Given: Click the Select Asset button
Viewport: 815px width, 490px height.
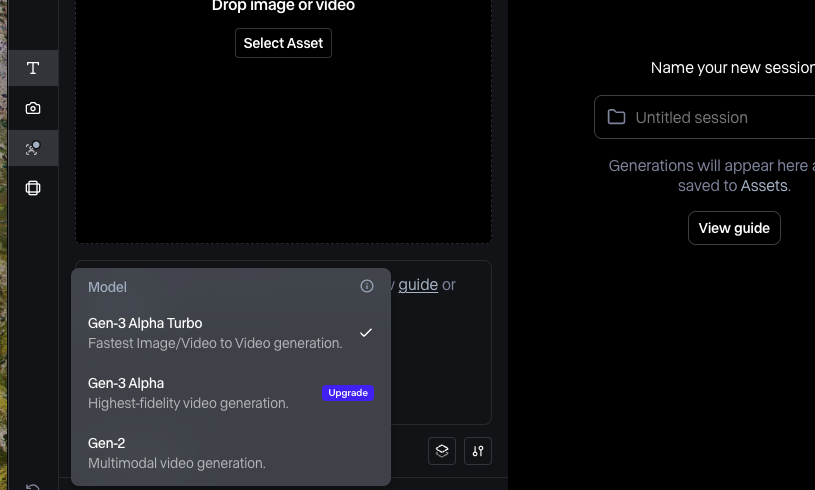Looking at the screenshot, I should (x=283, y=43).
